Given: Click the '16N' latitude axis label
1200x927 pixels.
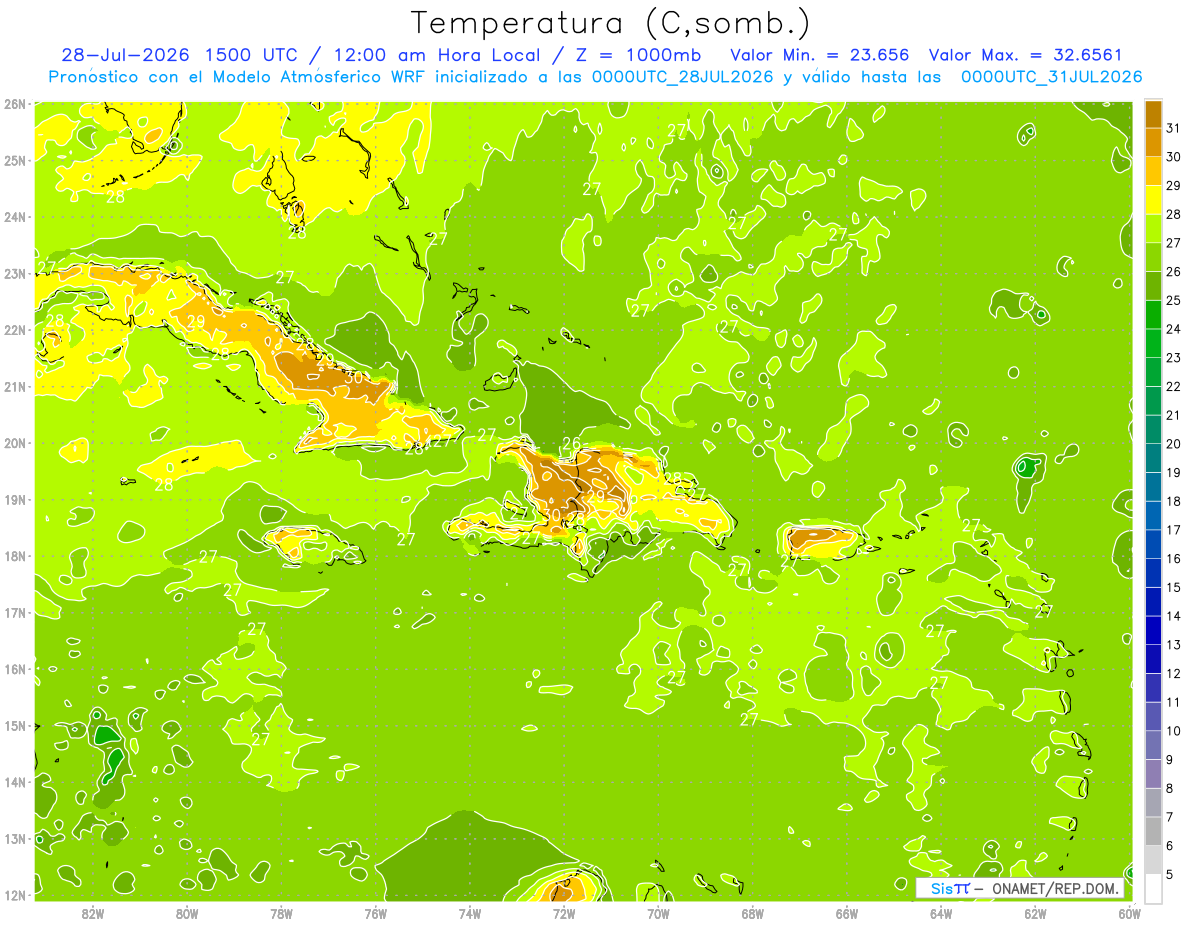Looking at the screenshot, I should (14, 668).
